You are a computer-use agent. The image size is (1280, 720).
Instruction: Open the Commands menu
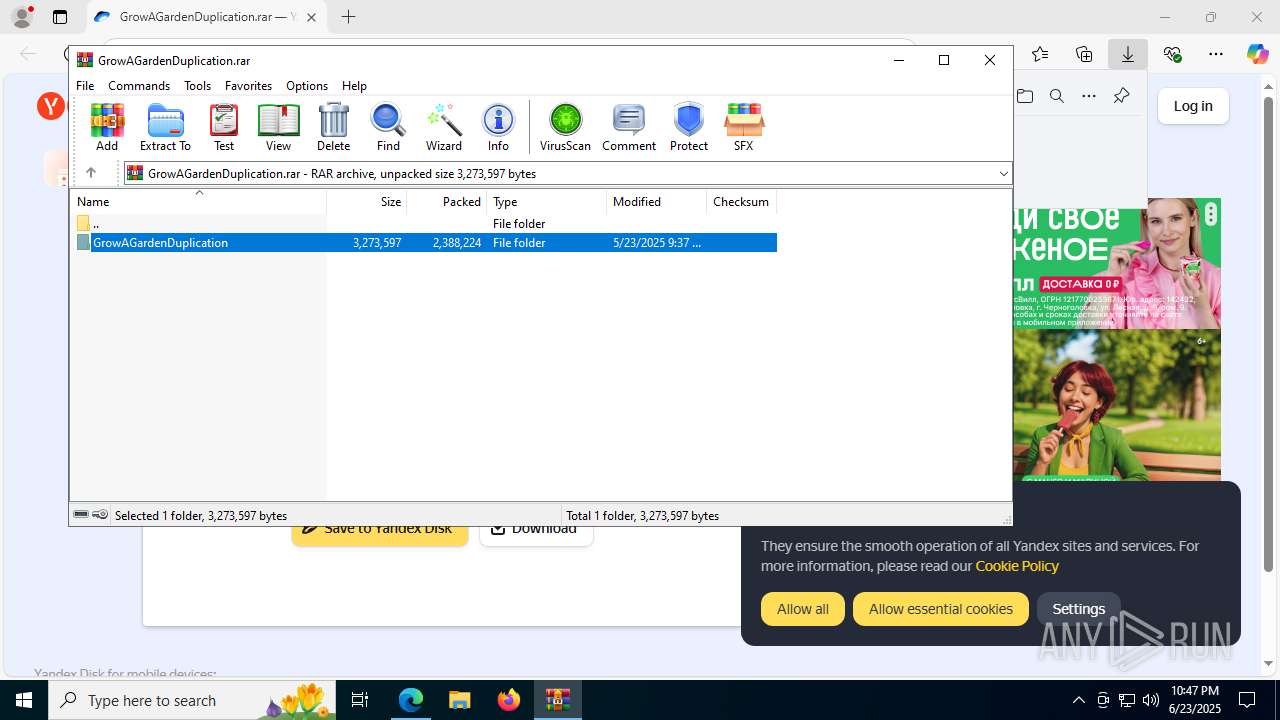point(139,86)
